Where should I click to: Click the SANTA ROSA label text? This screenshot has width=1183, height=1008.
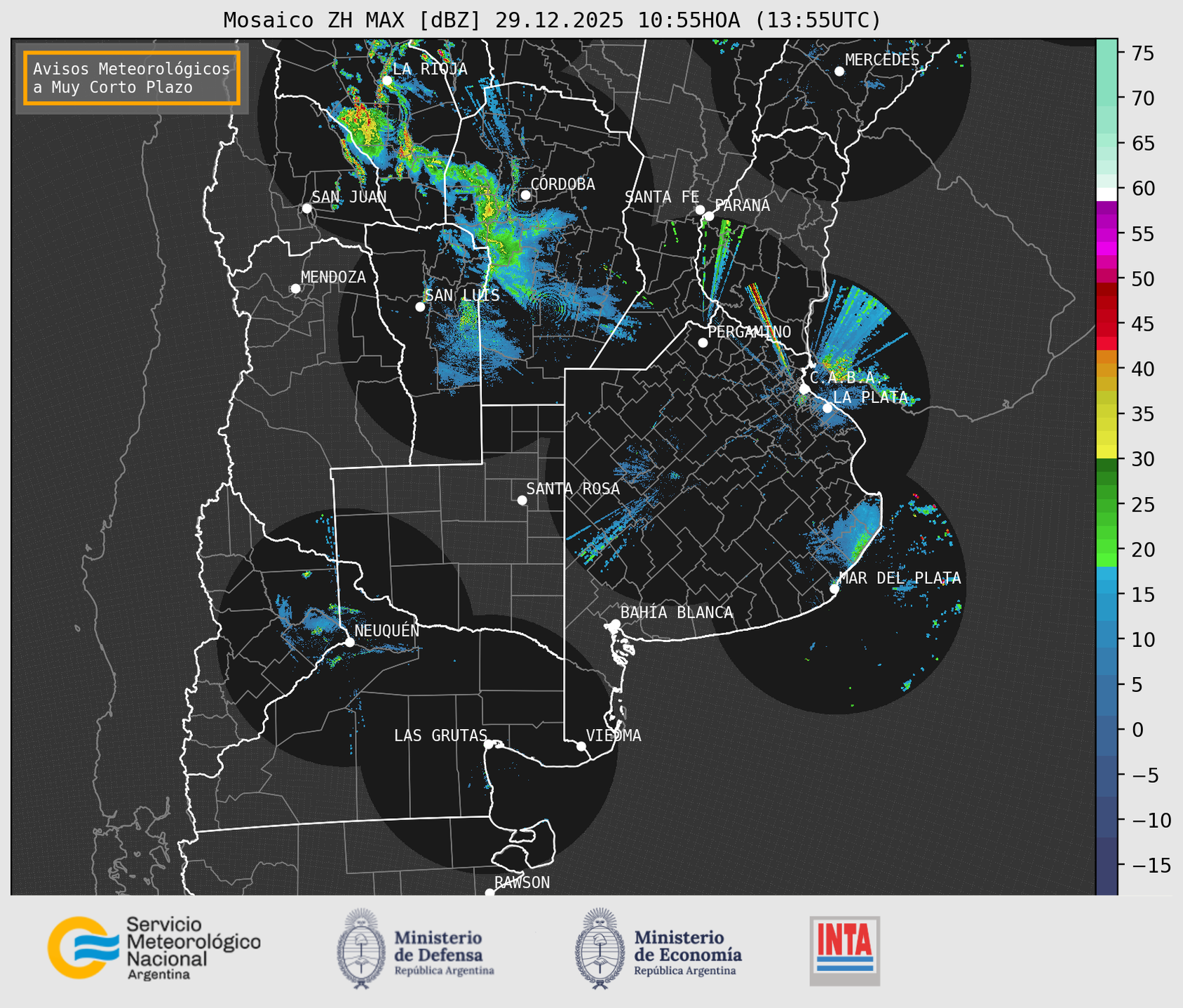tap(573, 489)
